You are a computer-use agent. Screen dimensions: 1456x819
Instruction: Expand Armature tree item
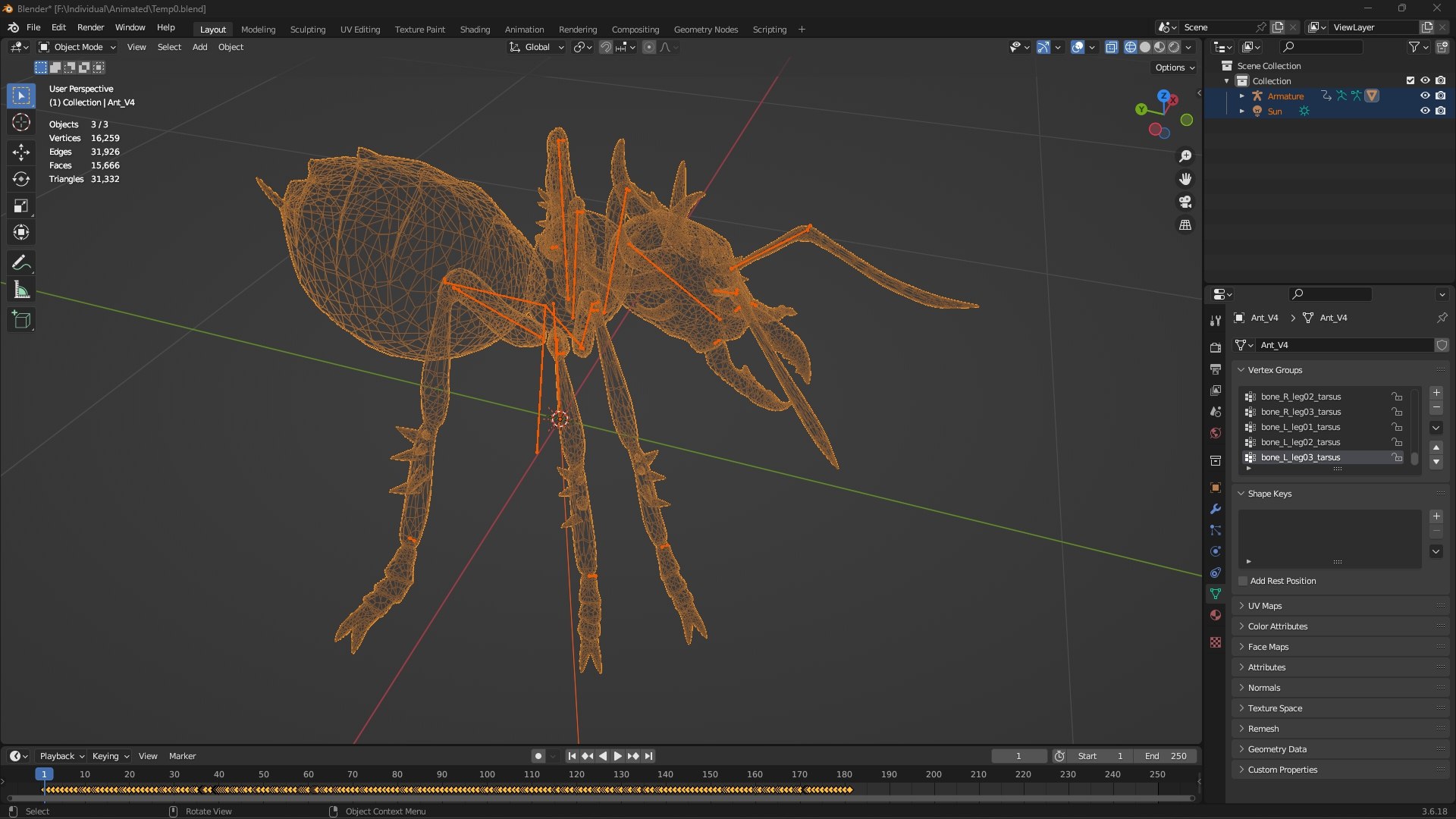tap(1242, 96)
